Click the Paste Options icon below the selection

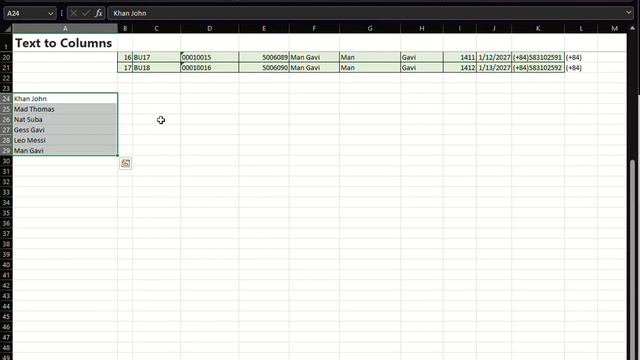pyautogui.click(x=125, y=163)
